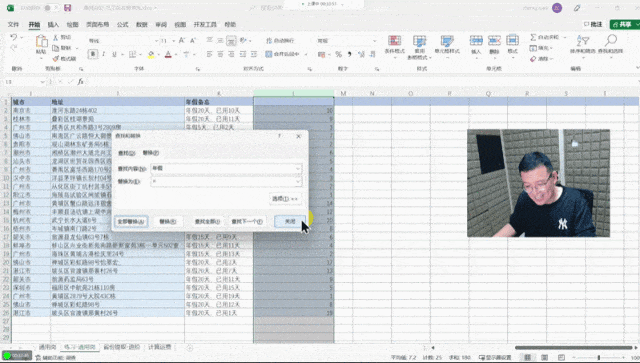640x363 pixels.
Task: Switch to the 查找 tab in dialog
Action: (x=127, y=153)
